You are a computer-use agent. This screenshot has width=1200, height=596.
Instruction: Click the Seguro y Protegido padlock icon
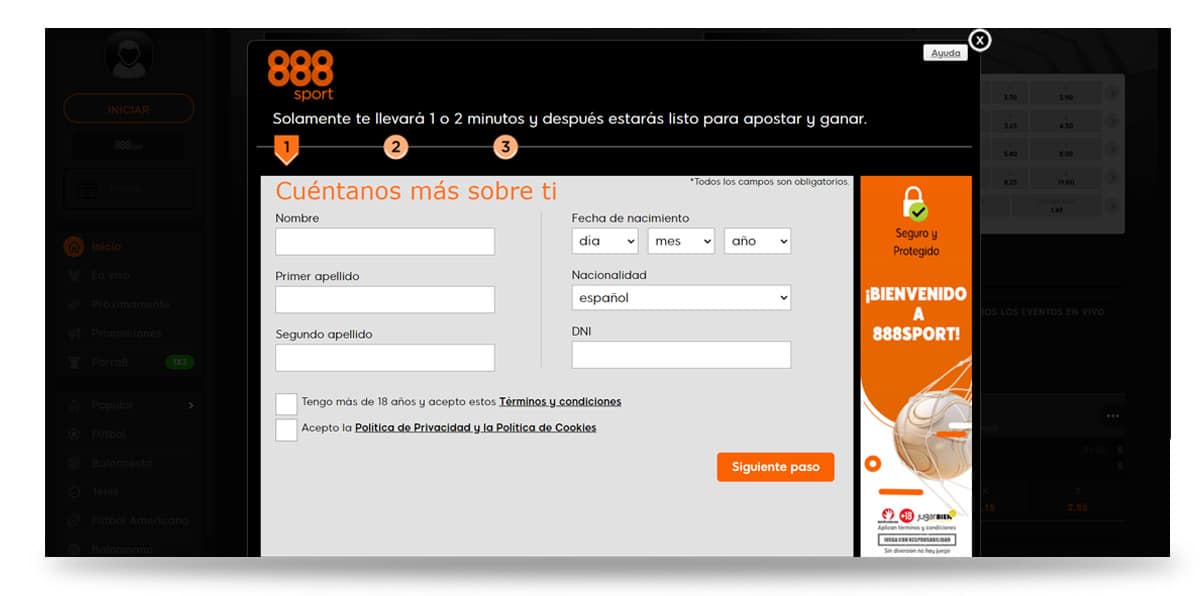tap(915, 203)
